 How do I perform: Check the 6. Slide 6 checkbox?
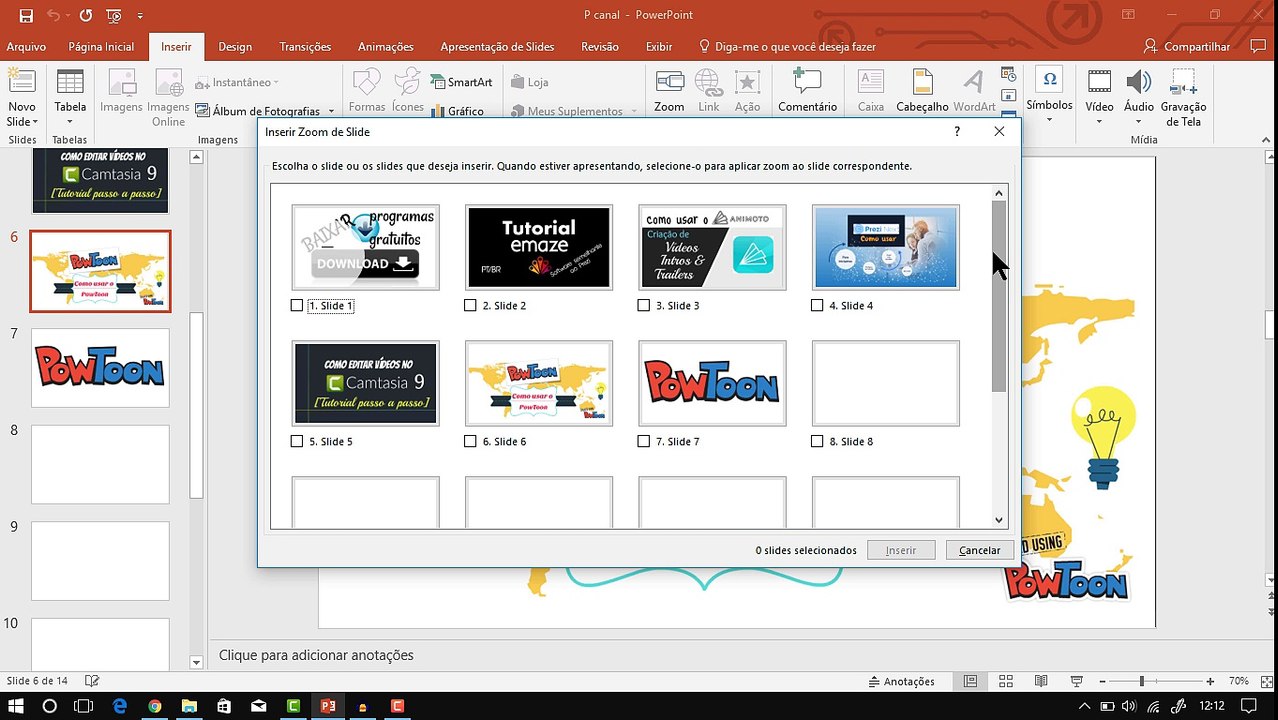(470, 441)
